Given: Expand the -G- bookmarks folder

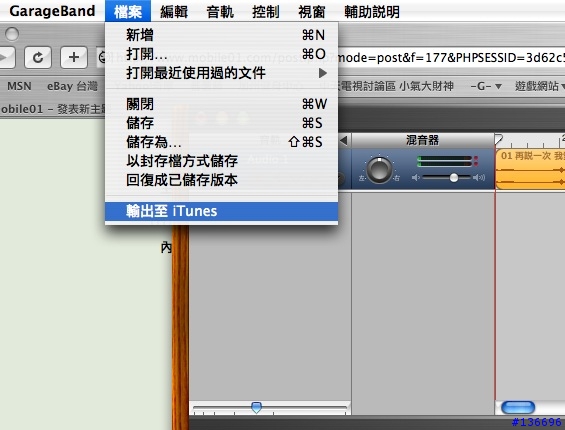Looking at the screenshot, I should [486, 86].
